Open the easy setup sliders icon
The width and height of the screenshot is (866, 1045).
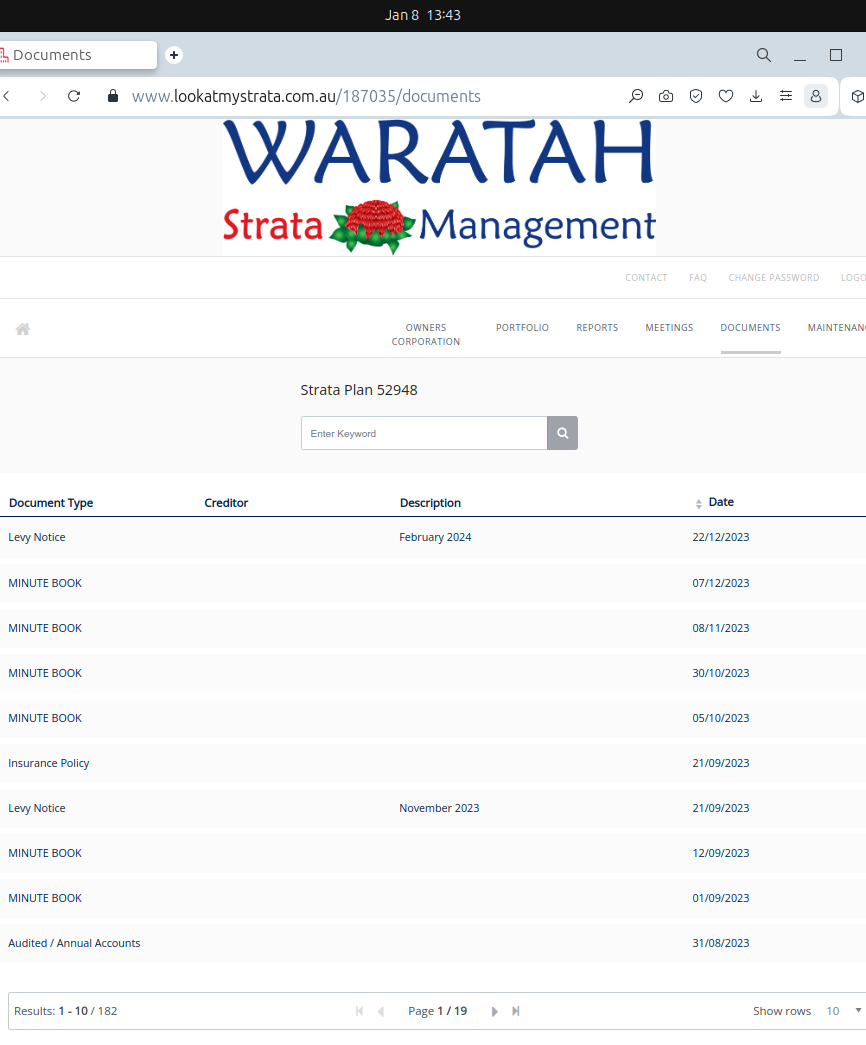point(786,96)
